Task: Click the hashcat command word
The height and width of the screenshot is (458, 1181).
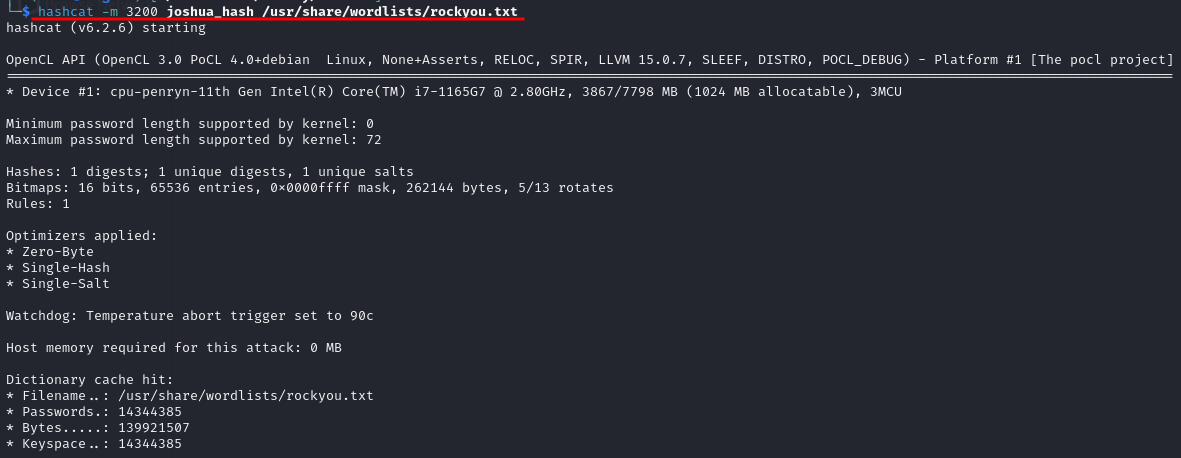Action: 66,12
